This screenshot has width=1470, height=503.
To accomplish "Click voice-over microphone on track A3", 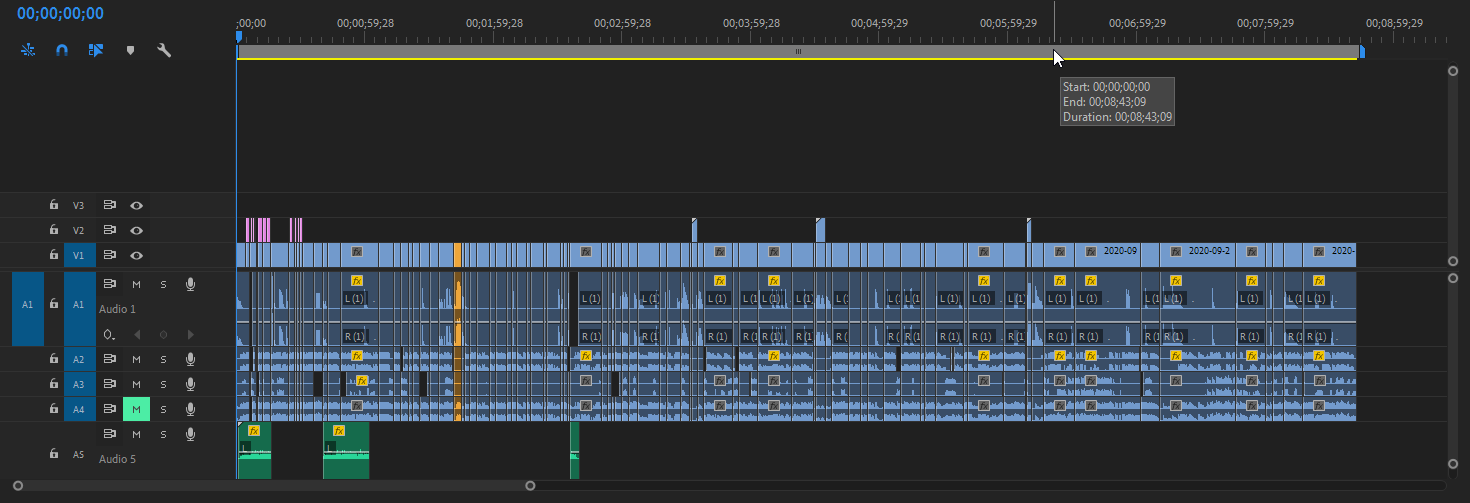I will (x=190, y=384).
